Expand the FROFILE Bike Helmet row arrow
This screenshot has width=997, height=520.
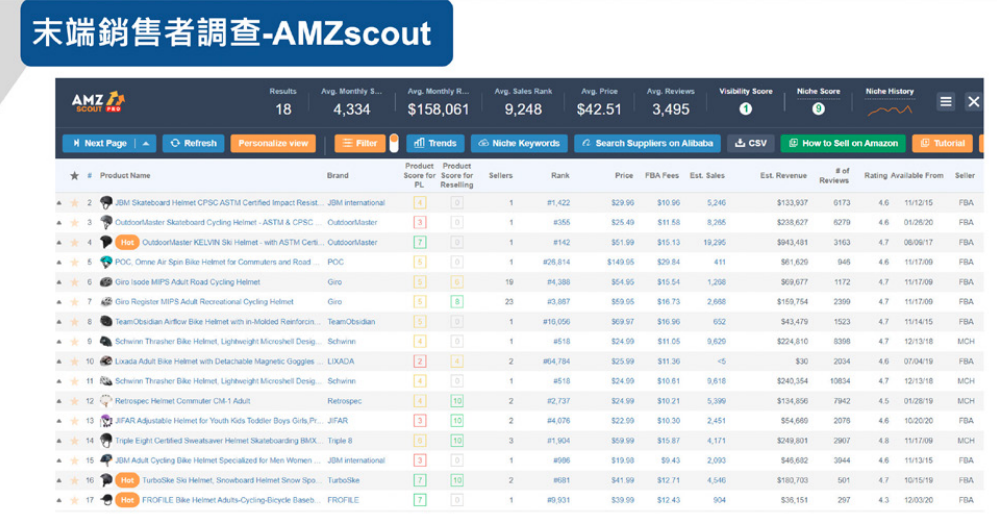tap(59, 500)
